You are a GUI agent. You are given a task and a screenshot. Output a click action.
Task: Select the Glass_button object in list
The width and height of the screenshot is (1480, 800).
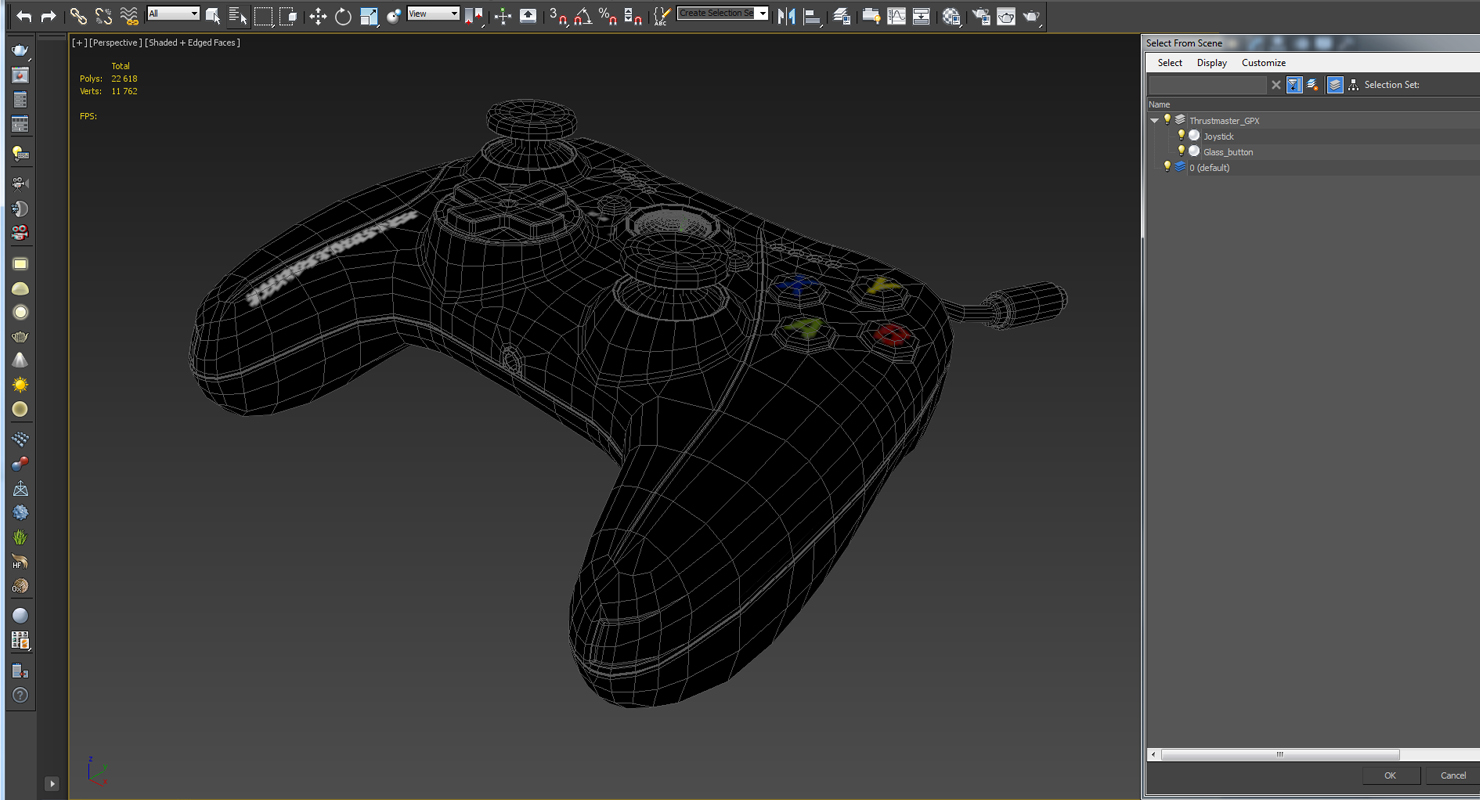pyautogui.click(x=1228, y=152)
